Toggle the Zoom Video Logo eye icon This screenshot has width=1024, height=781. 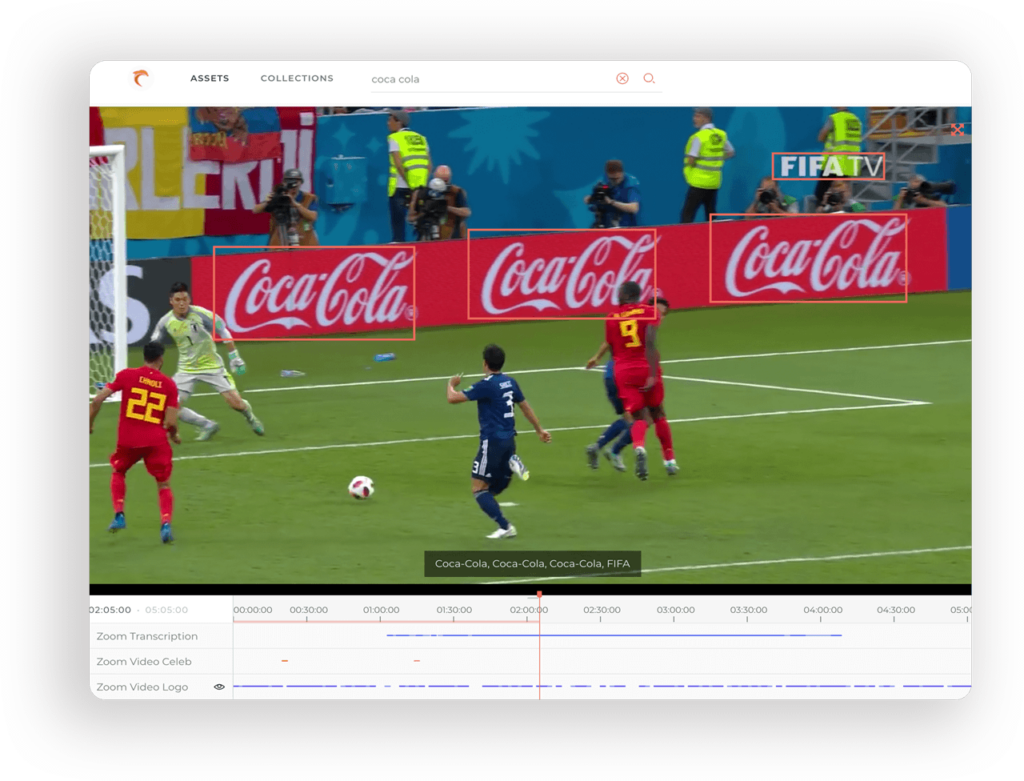tap(219, 687)
